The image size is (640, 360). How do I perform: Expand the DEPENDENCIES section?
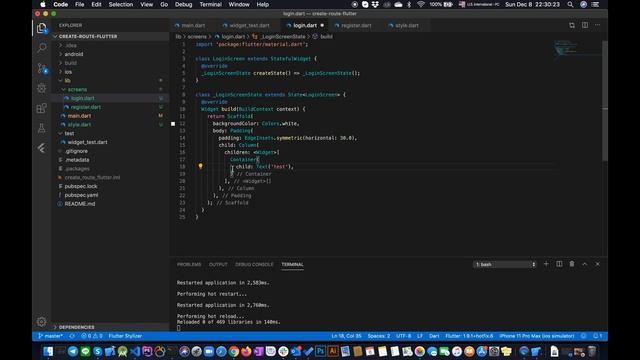(x=76, y=327)
